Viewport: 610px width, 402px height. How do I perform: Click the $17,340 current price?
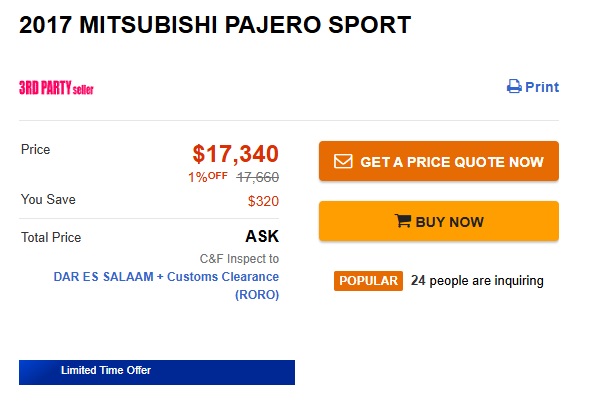(x=236, y=154)
